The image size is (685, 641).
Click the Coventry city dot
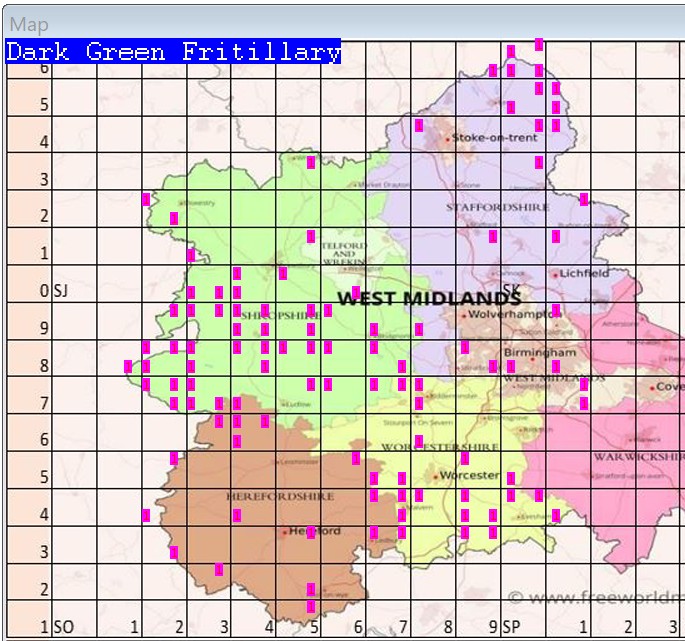click(x=652, y=387)
